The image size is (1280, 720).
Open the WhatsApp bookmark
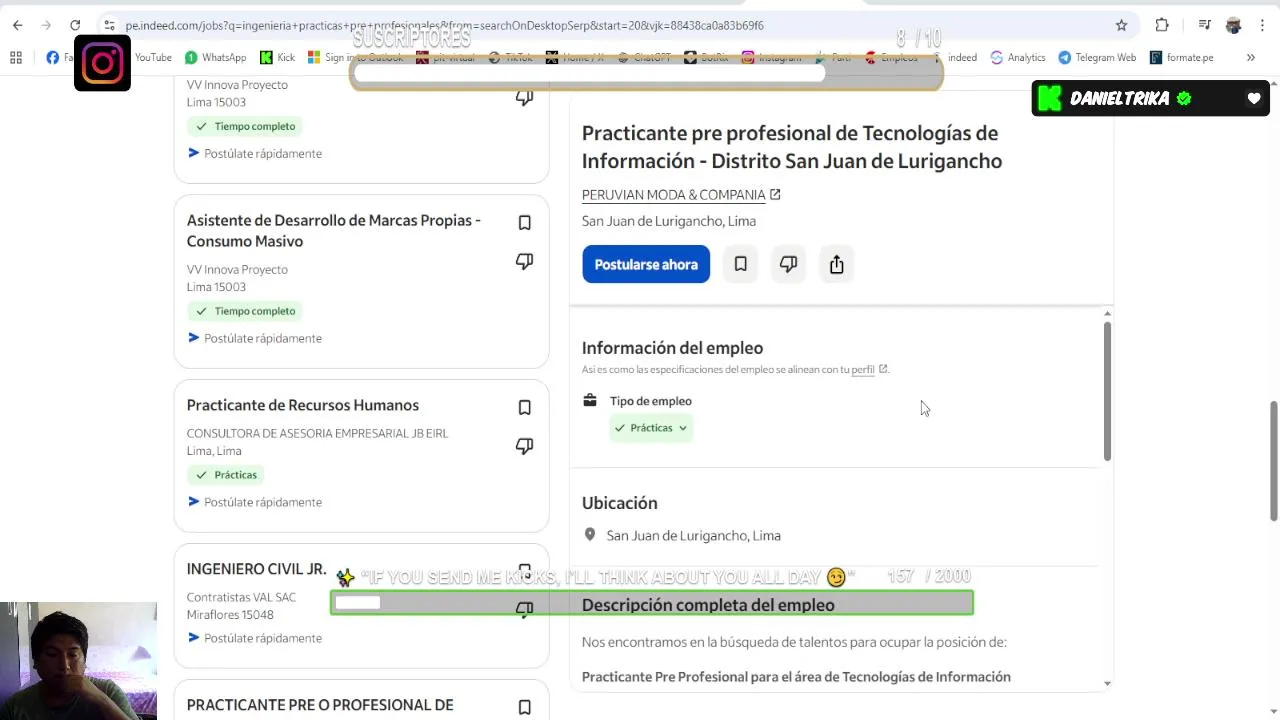(x=215, y=57)
